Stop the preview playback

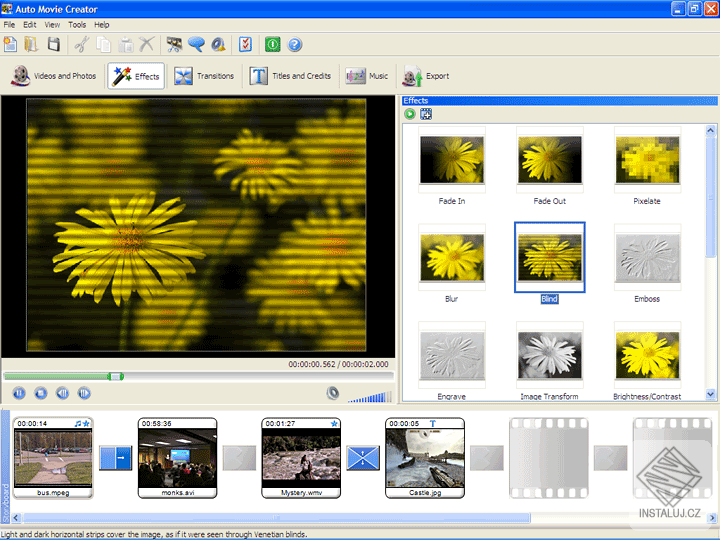point(41,393)
